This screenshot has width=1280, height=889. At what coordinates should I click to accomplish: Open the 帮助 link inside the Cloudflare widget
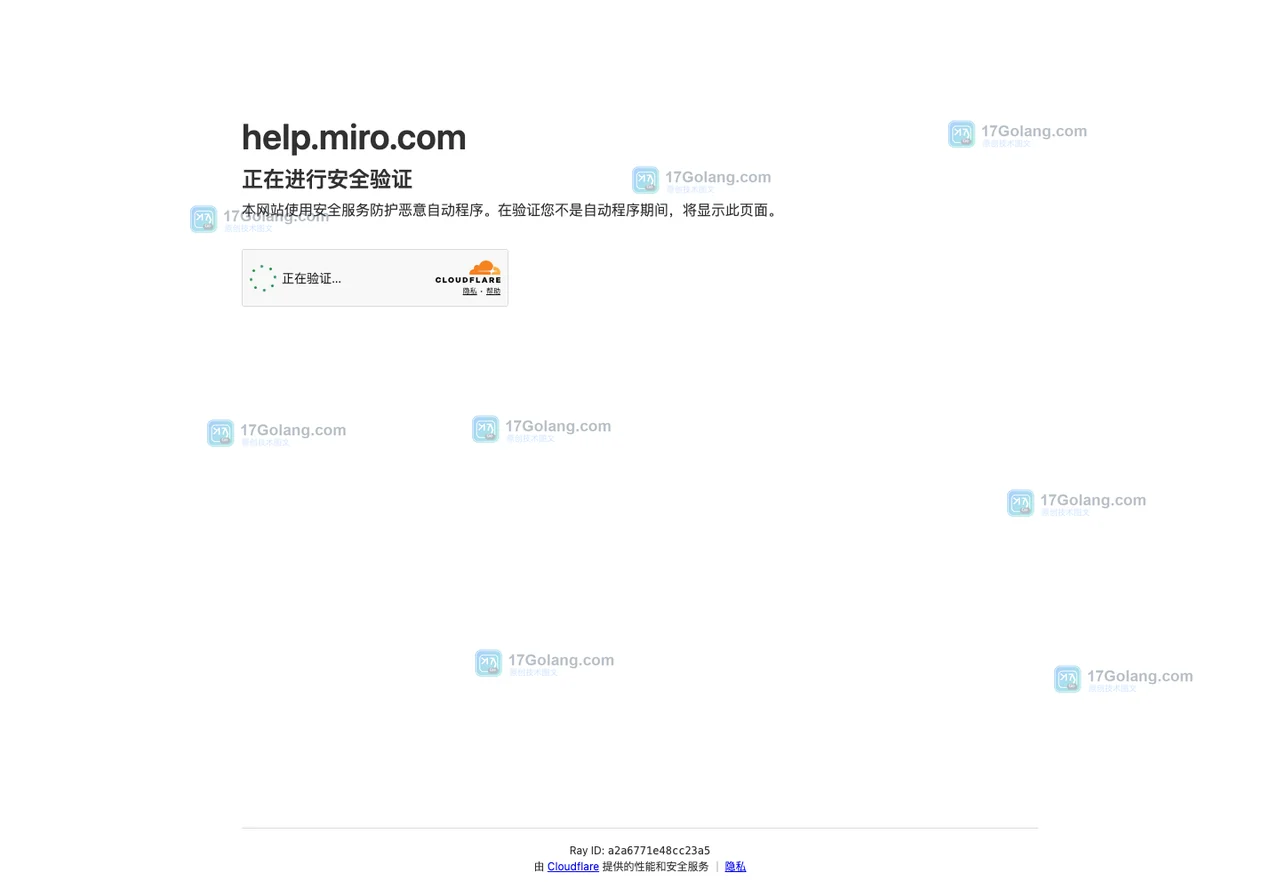[493, 291]
